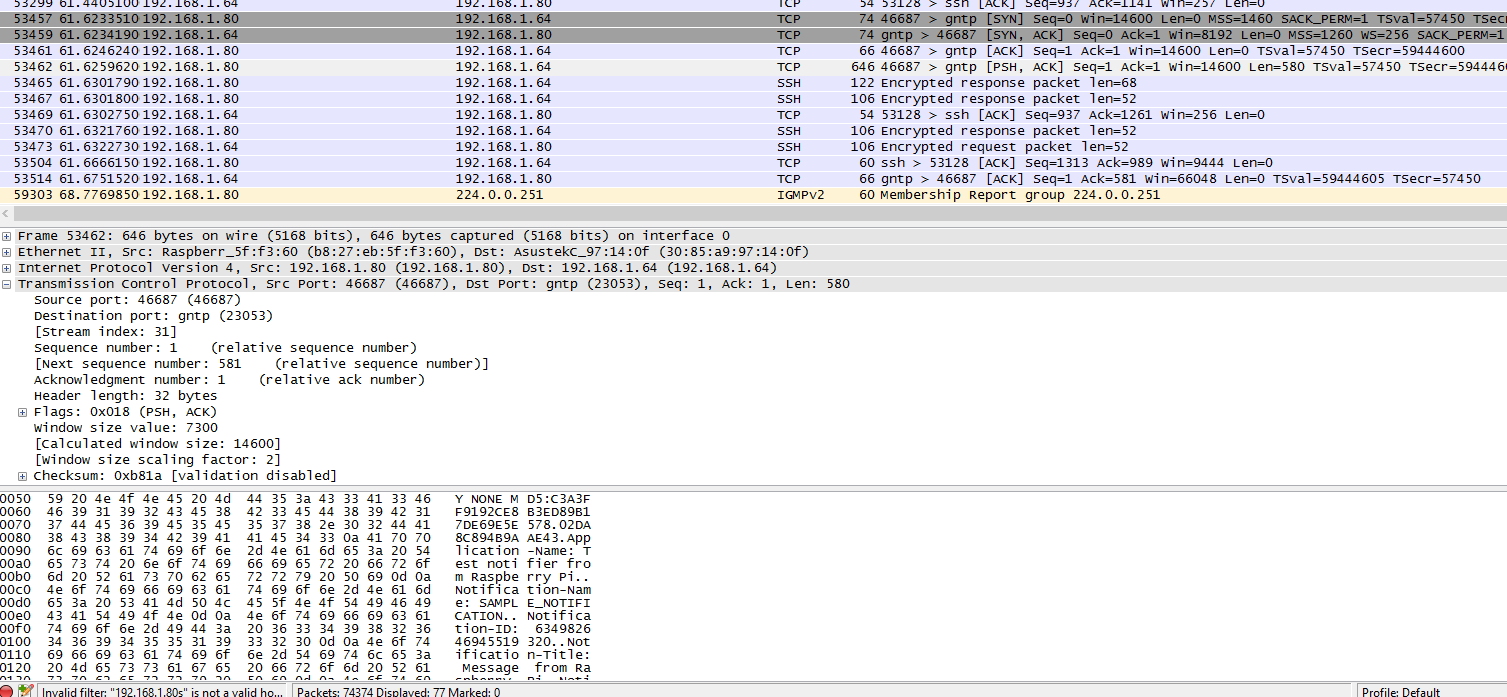
Task: Expand the Ethernet II section
Action: [8, 251]
